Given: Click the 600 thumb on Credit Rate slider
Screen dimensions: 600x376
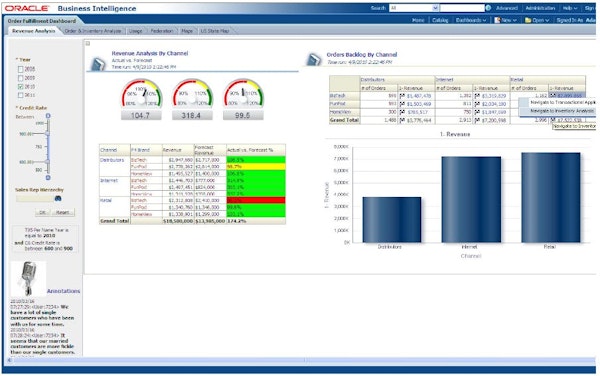Looking at the screenshot, I should tap(47, 162).
